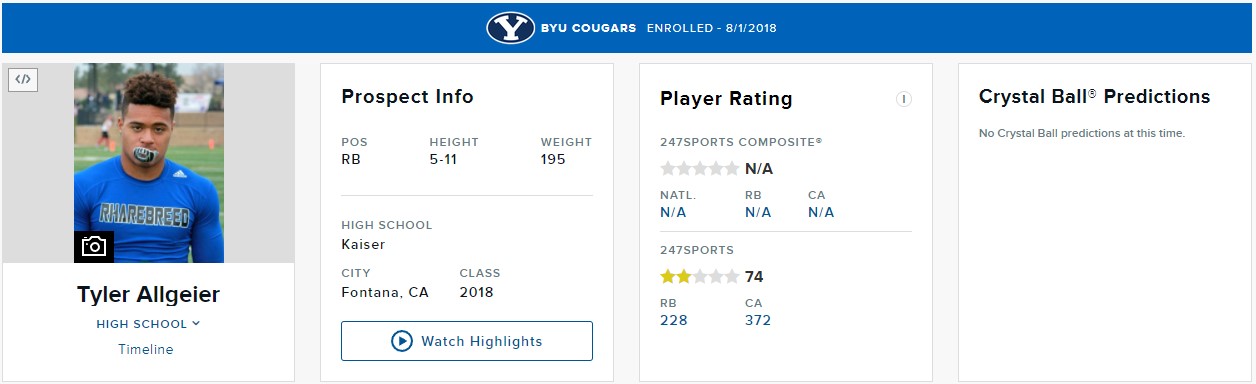The width and height of the screenshot is (1256, 384).
Task: Click the composite CA N/A ranking
Action: coord(821,212)
